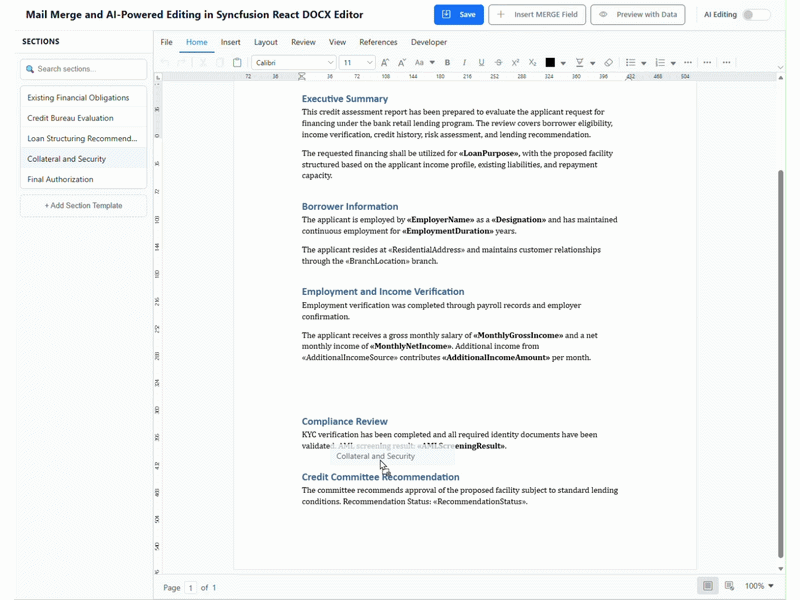Open the 100% zoom level dropdown

pos(759,586)
